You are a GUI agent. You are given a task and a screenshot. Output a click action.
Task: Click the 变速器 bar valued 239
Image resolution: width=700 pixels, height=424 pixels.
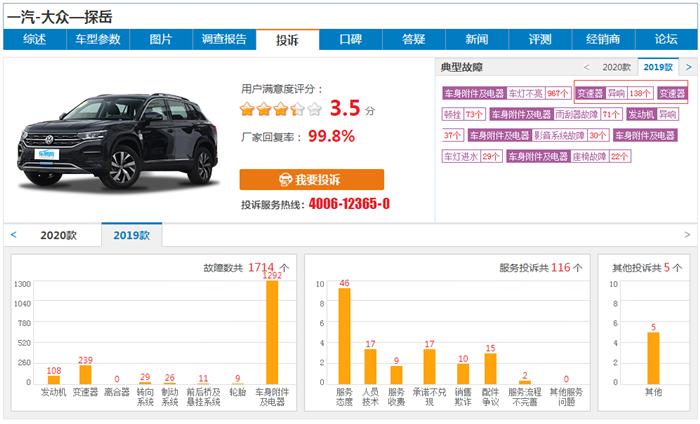click(85, 374)
